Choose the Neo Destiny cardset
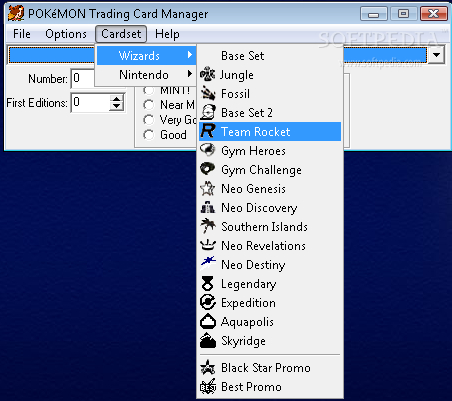 (x=270, y=265)
